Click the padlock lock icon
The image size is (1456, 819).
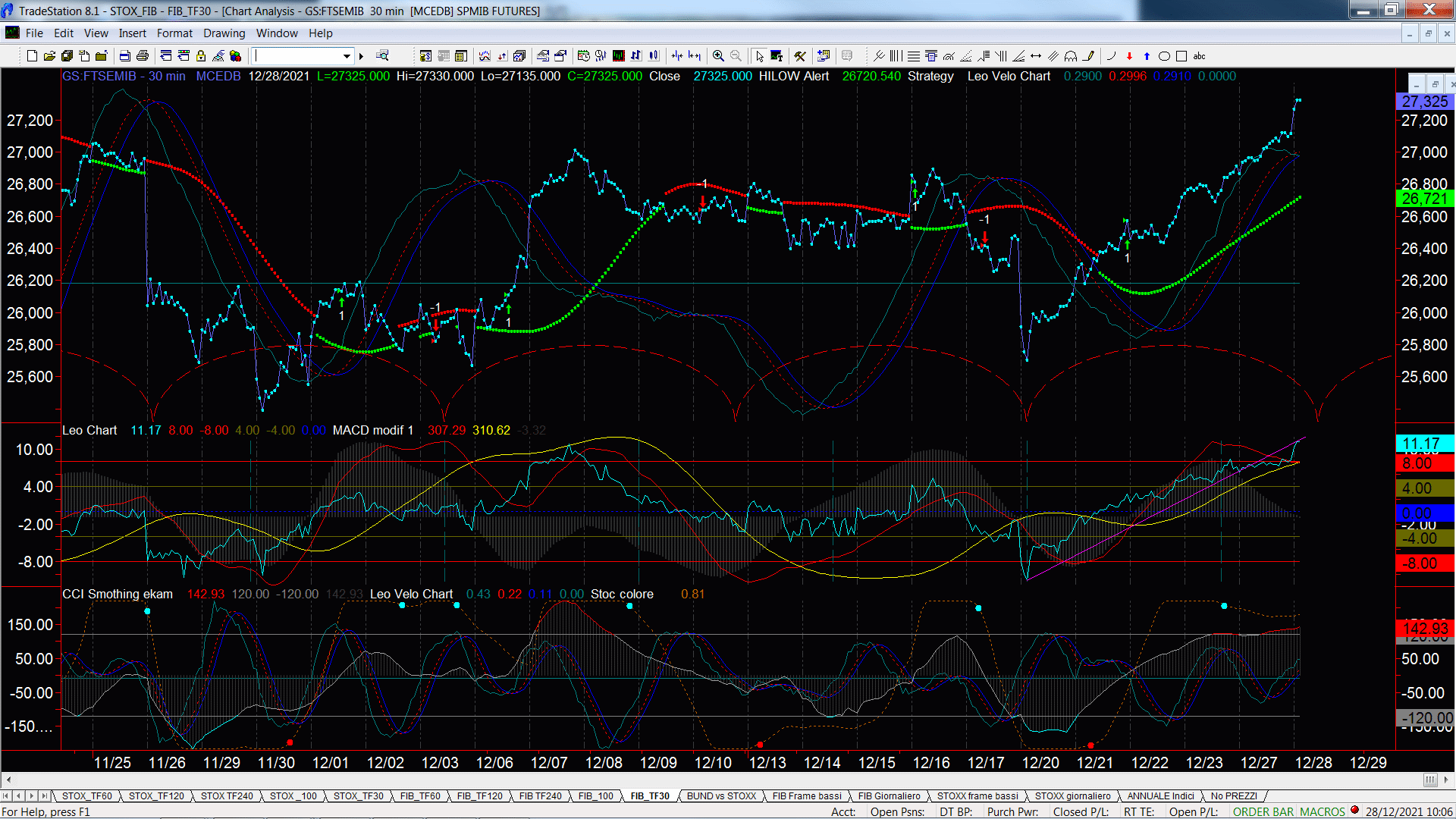[201, 56]
